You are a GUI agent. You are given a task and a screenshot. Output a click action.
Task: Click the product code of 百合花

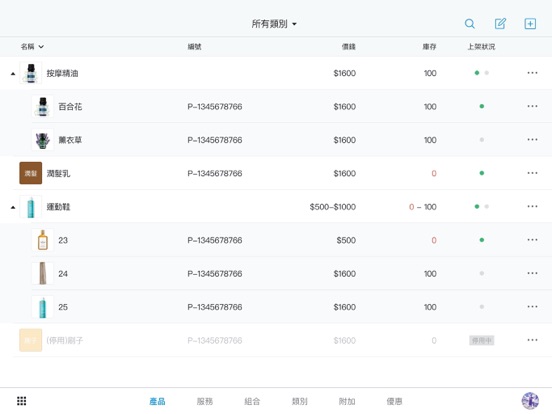pos(215,107)
